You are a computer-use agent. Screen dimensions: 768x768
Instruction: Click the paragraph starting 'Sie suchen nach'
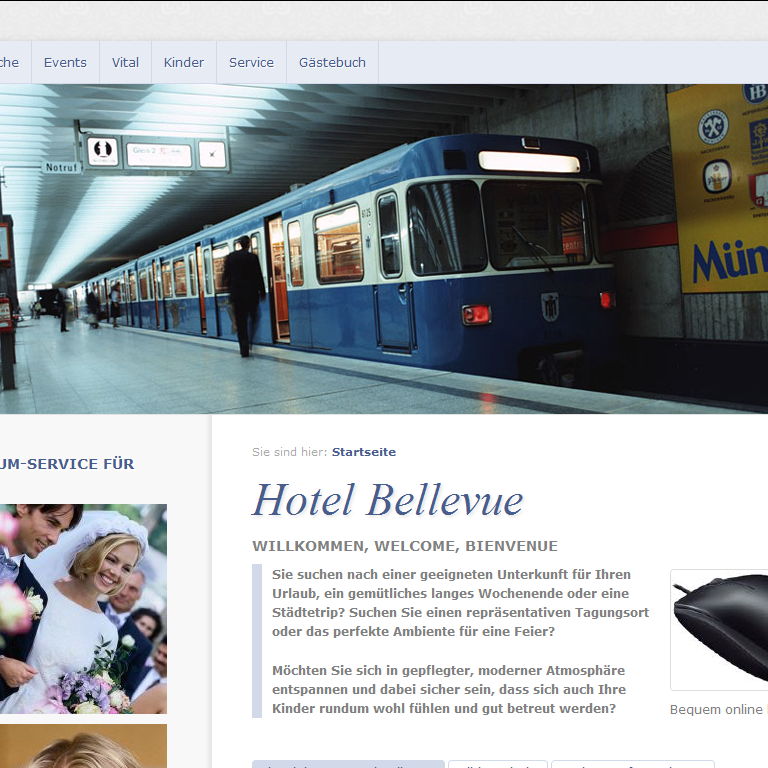click(460, 603)
